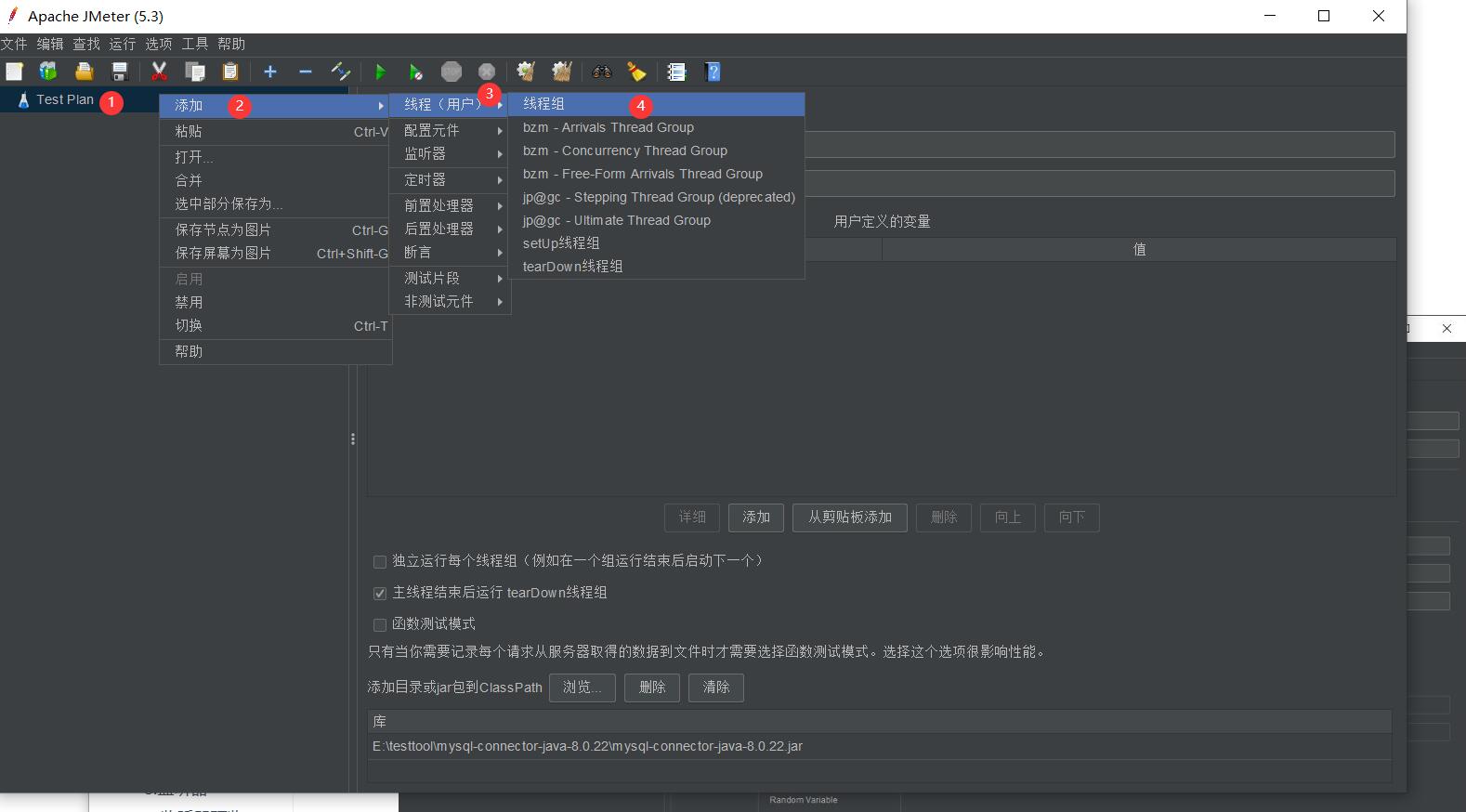Screen dimensions: 1466x812
Task: Expand the 线程（用户）submenu
Action: 450,105
